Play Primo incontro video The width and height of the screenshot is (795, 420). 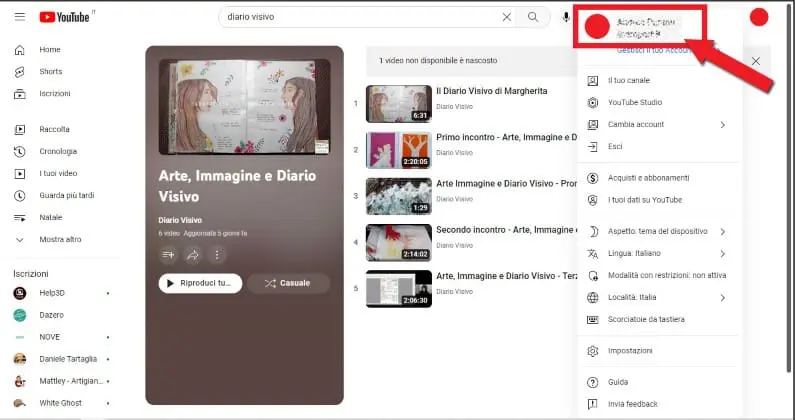point(507,137)
